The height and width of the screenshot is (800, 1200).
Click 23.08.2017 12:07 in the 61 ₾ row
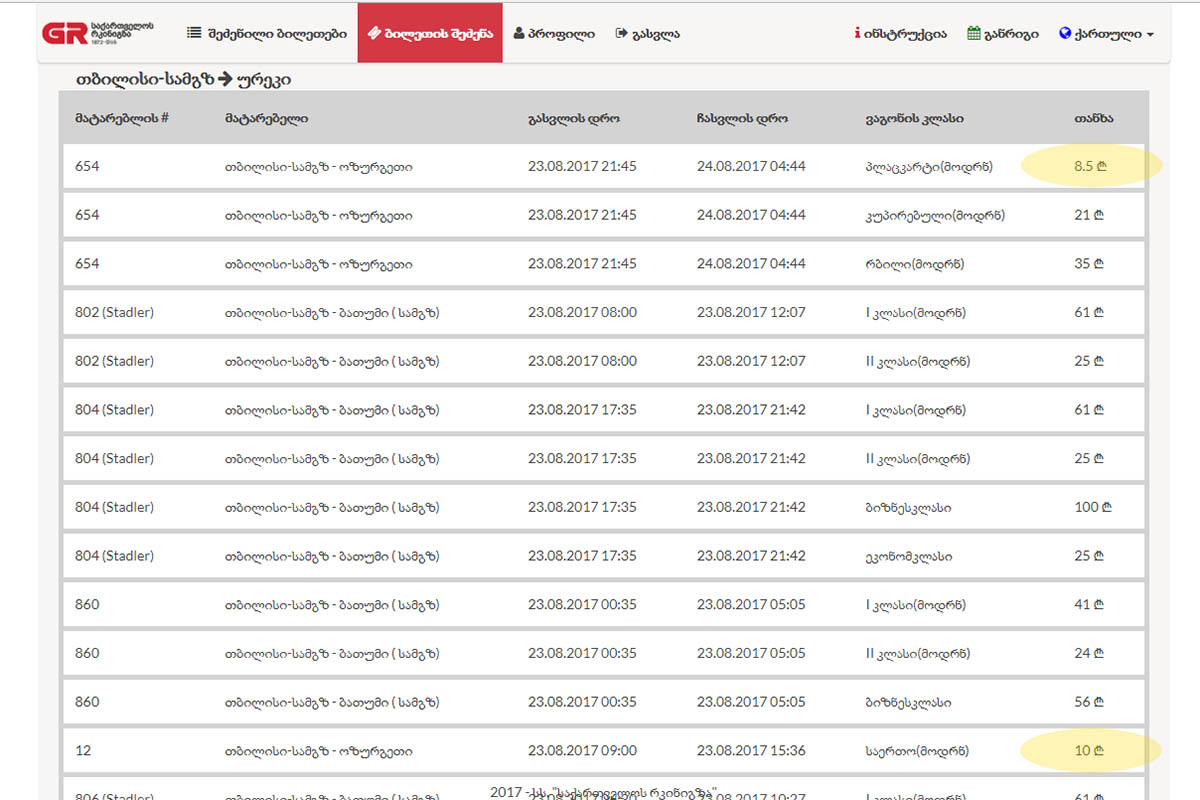pos(751,312)
